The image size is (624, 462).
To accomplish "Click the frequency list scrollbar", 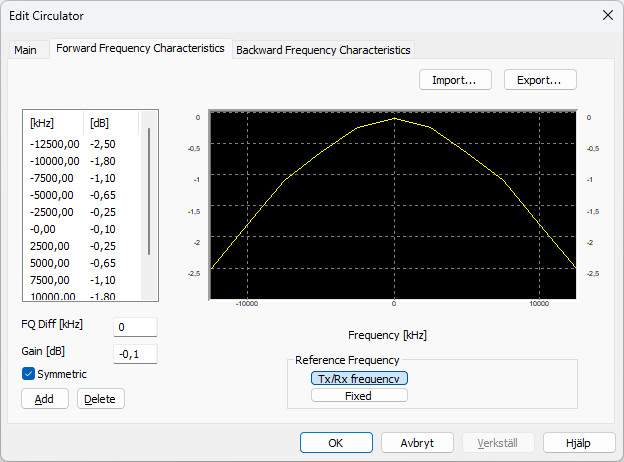I will 150,190.
